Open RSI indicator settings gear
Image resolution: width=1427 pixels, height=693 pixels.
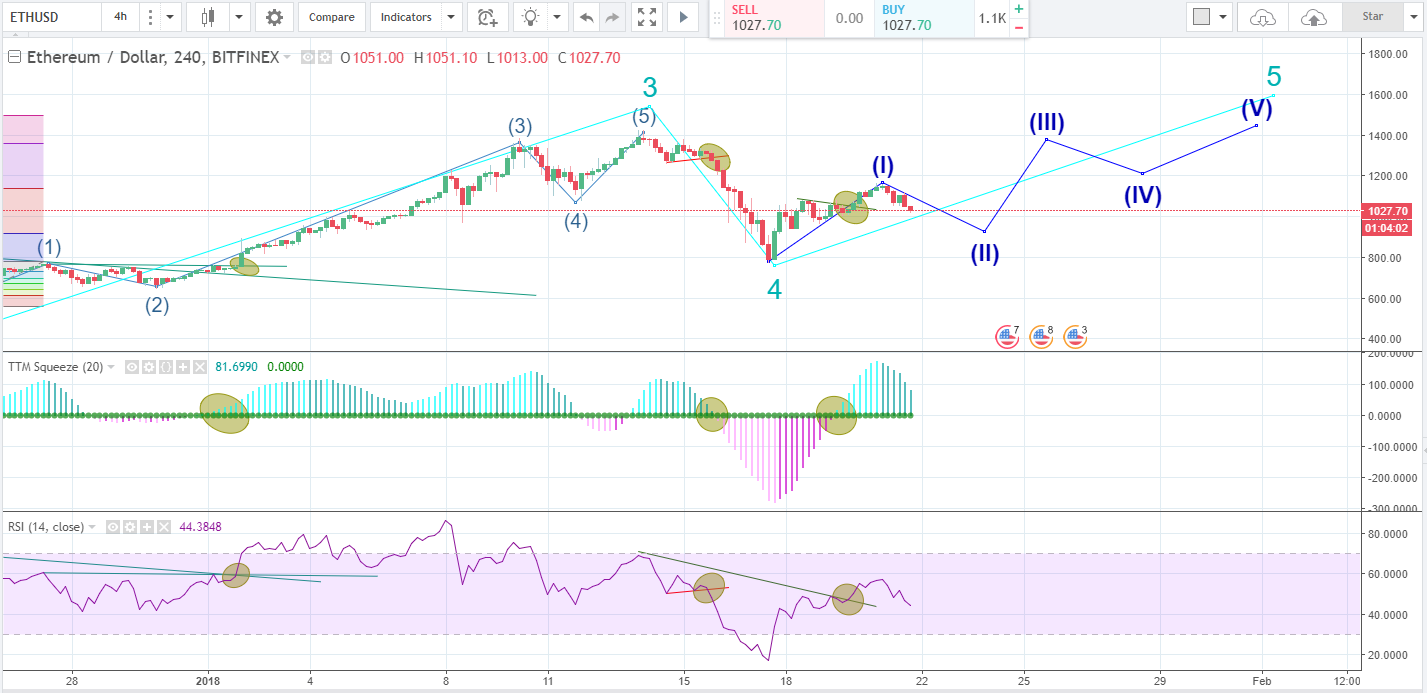point(131,526)
